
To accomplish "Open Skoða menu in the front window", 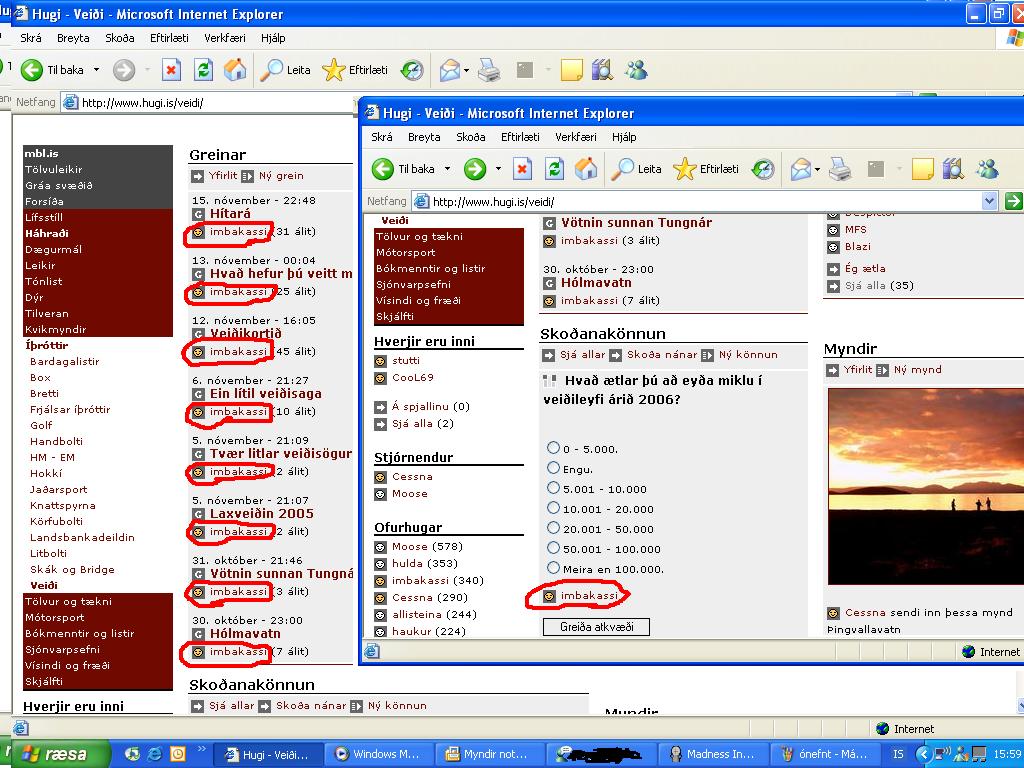I will click(x=471, y=137).
